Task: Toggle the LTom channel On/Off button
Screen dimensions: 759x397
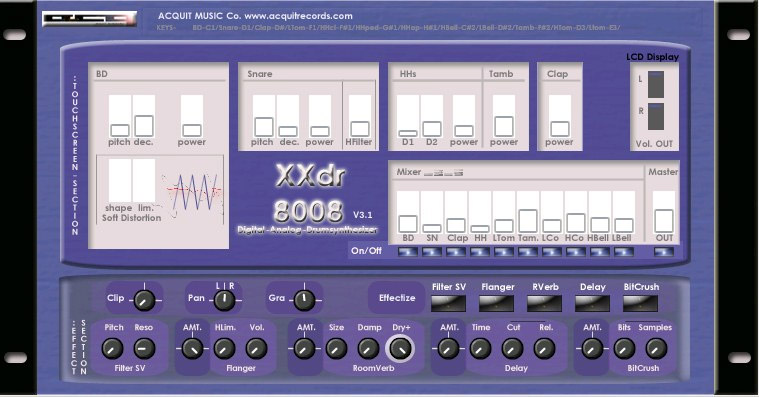Action: [504, 251]
